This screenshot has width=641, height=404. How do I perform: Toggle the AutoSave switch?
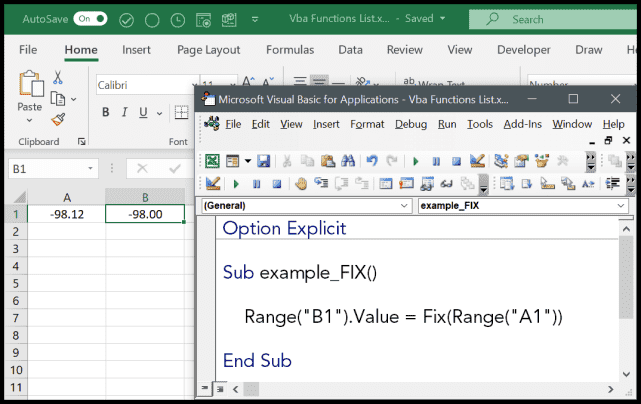[x=91, y=19]
